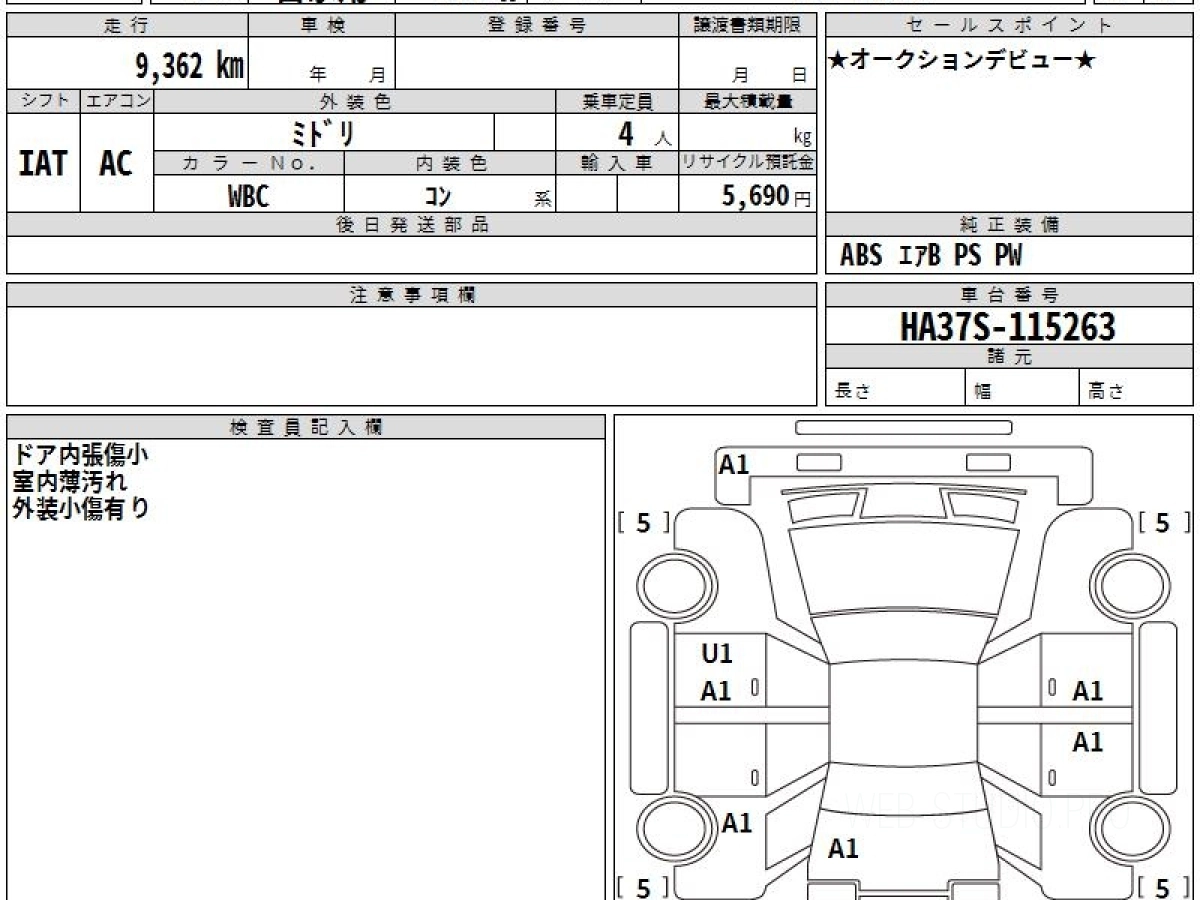Select the A1 mark on the front bumper
The image size is (1200, 900).
pyautogui.click(x=734, y=464)
